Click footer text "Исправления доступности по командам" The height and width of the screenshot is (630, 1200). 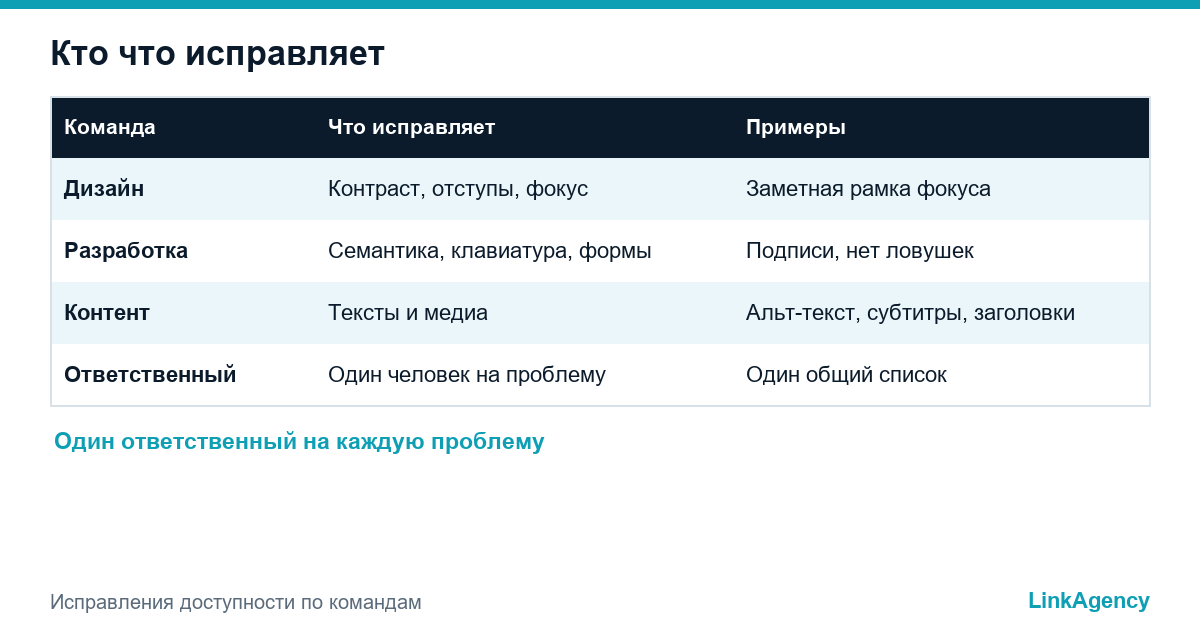236,603
